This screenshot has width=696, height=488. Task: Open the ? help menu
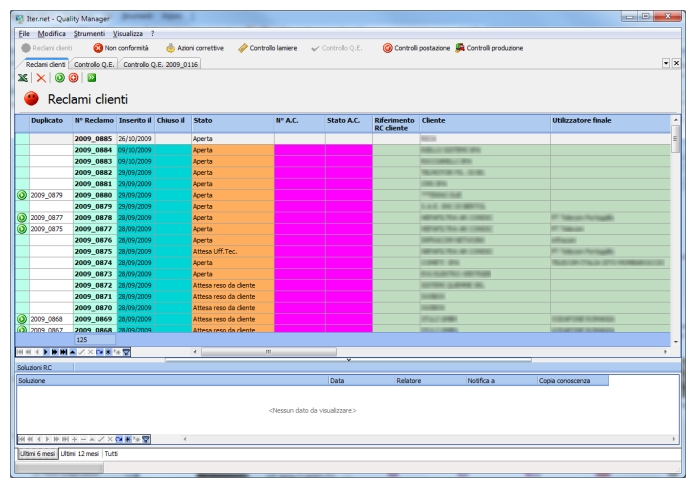[152, 34]
